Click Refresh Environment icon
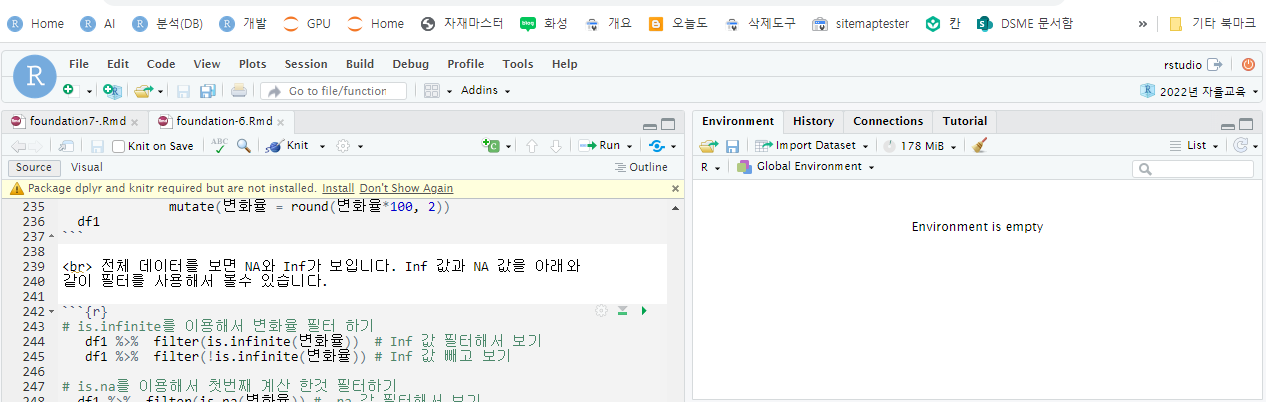The image size is (1266, 402). tap(1240, 145)
